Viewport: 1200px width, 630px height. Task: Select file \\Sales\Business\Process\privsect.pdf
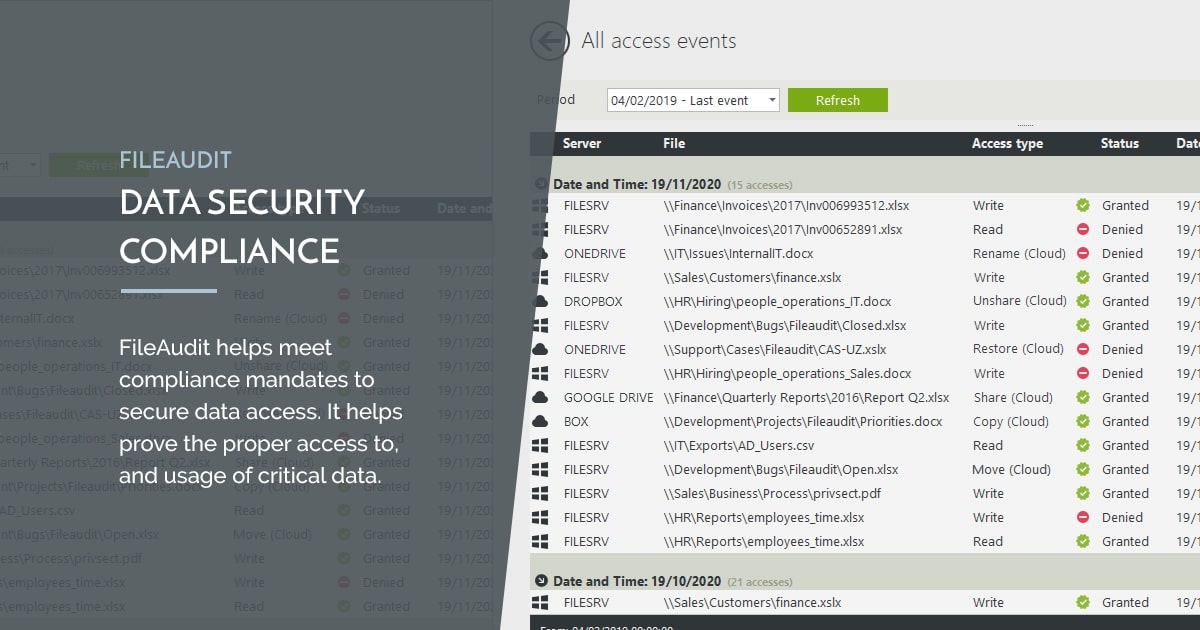pos(772,494)
